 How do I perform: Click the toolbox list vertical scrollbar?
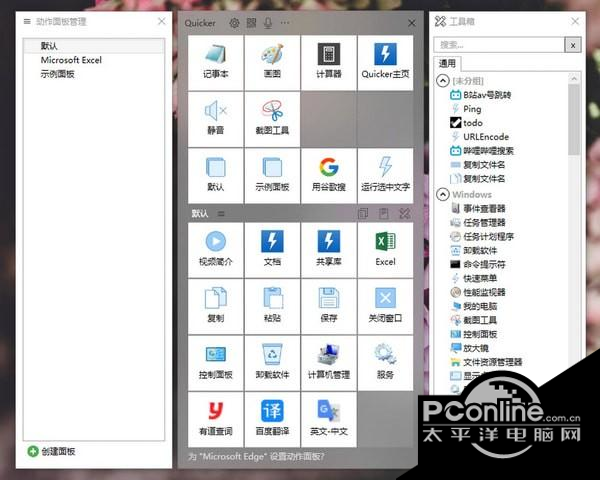pyautogui.click(x=574, y=119)
